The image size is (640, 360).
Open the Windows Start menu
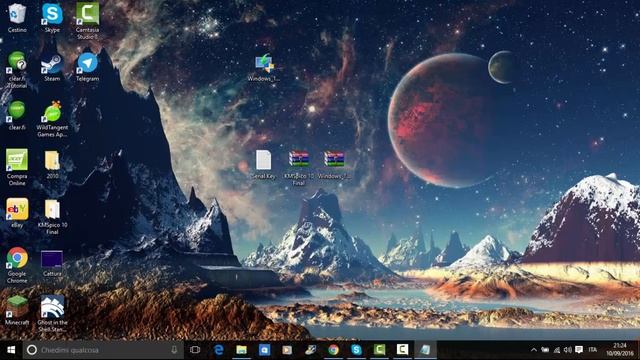[x=11, y=350]
